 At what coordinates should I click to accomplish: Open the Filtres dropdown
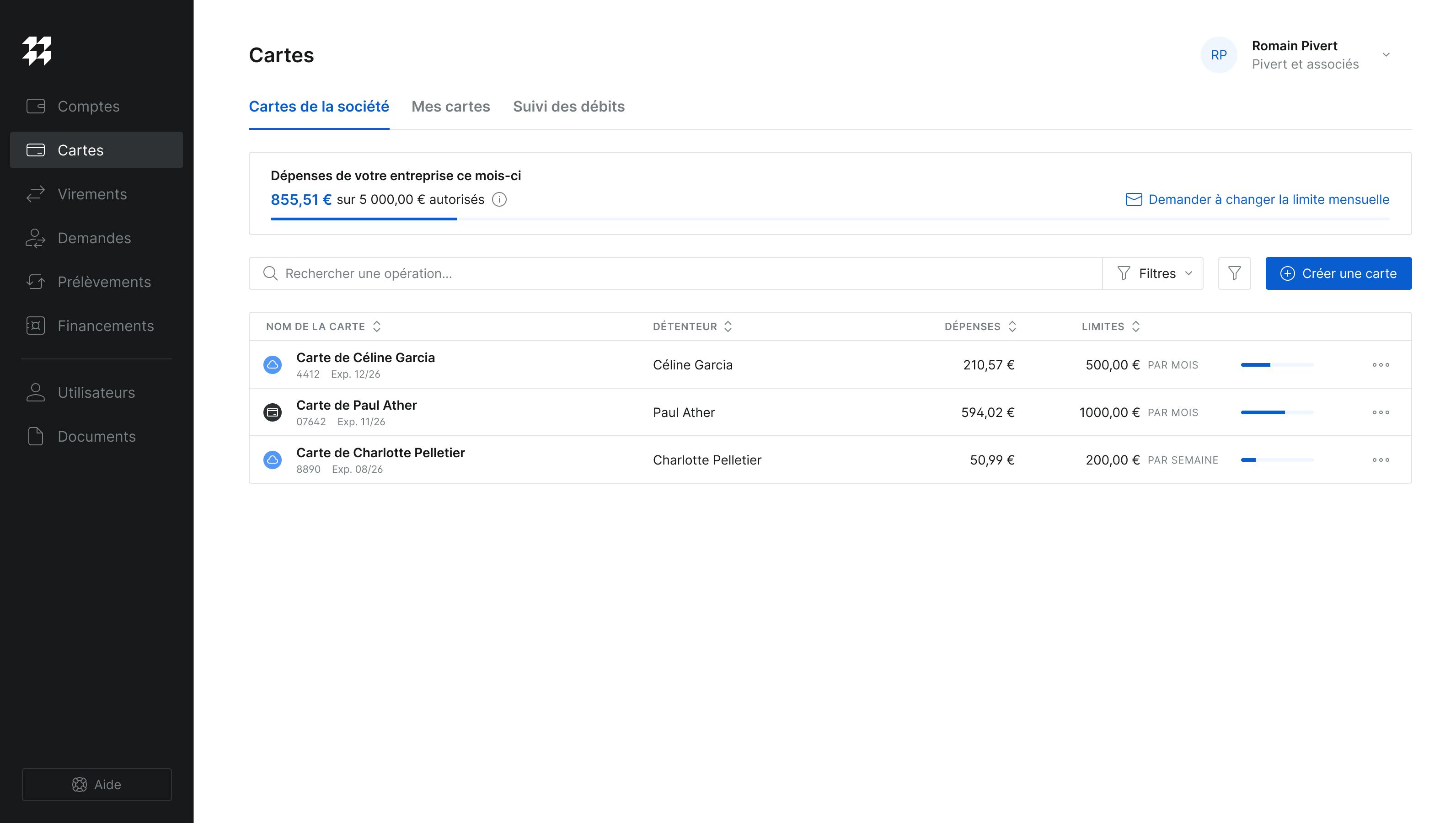1152,273
